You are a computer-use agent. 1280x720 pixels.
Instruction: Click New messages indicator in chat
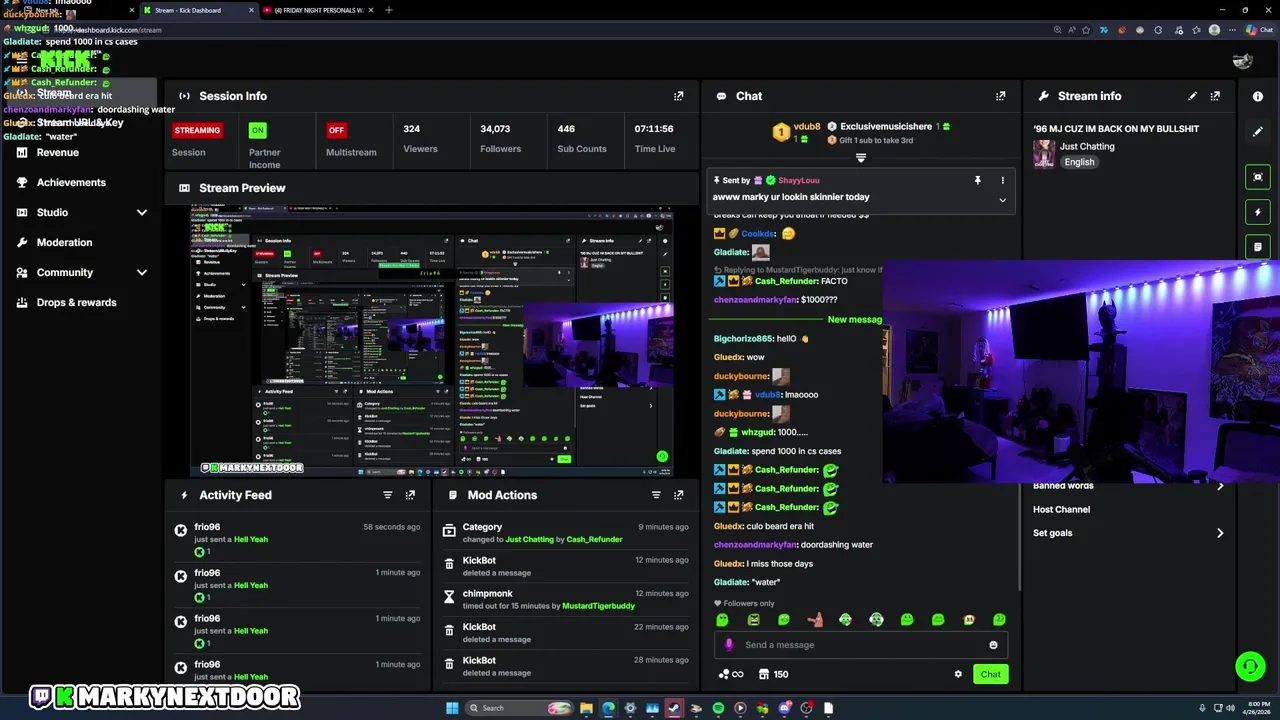(855, 319)
